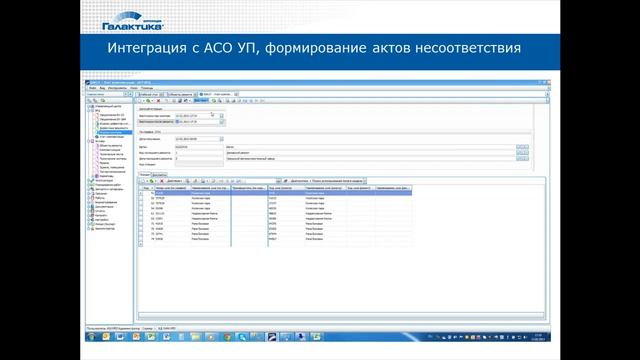This screenshot has height=360, width=640.
Task: Open the Действия dropdown in the grid toolbar
Action: click(175, 181)
